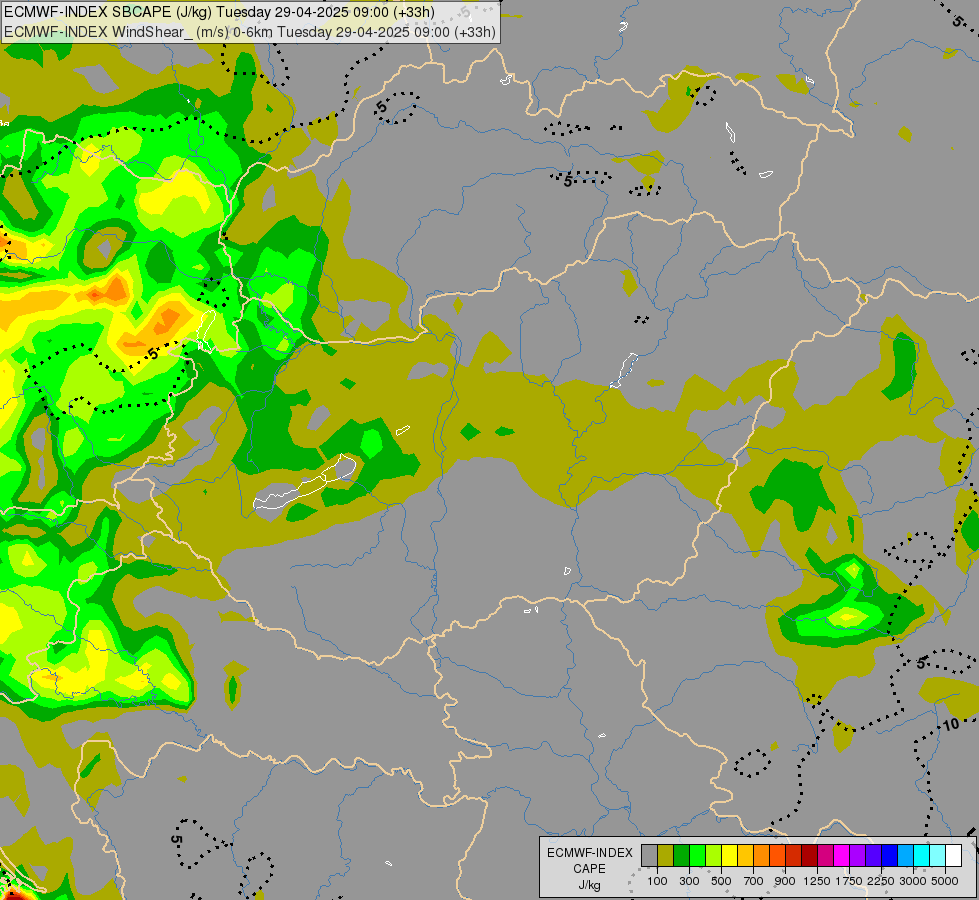Click legend tick label 300

tap(689, 881)
